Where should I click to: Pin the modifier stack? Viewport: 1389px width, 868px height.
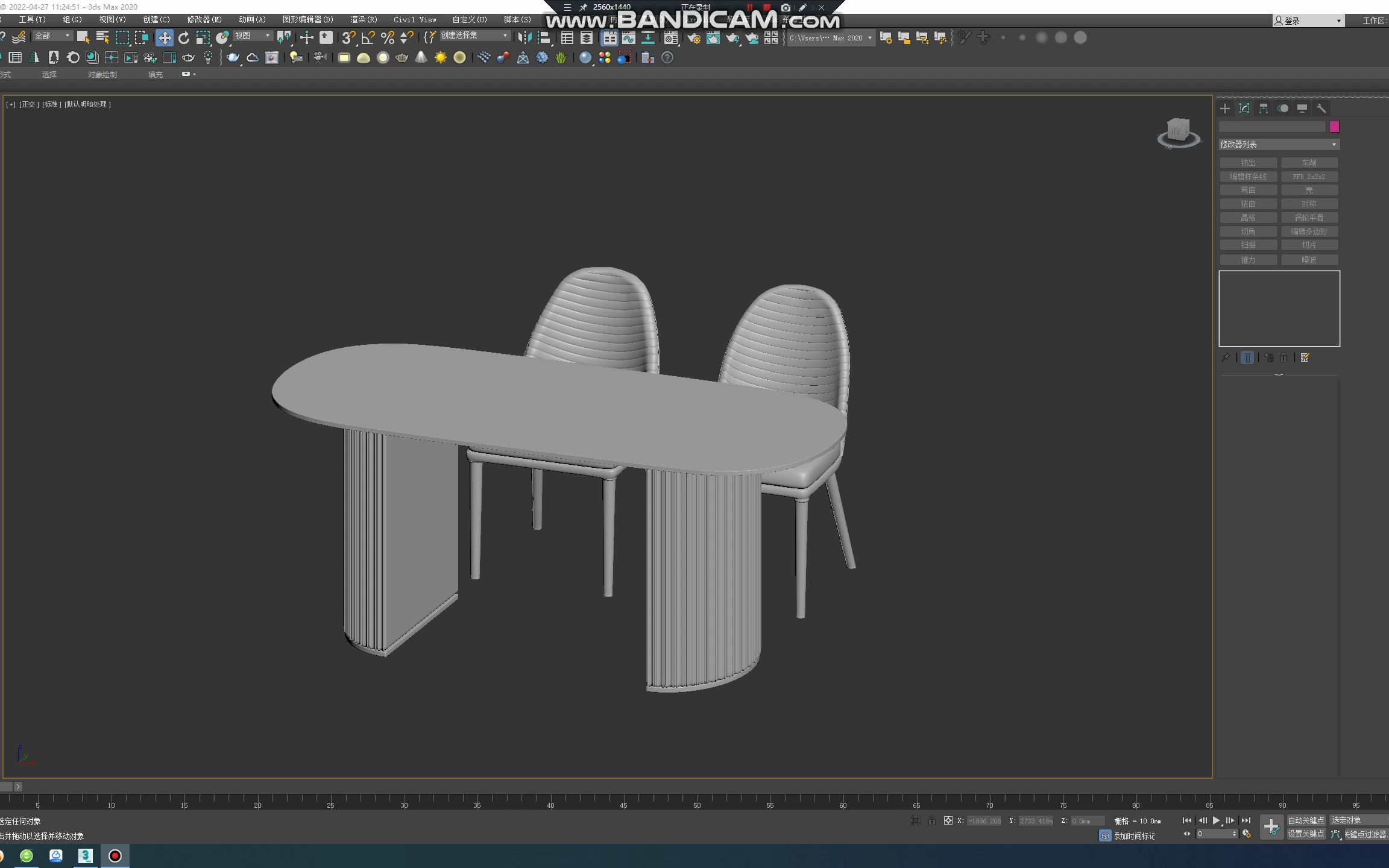1226,357
